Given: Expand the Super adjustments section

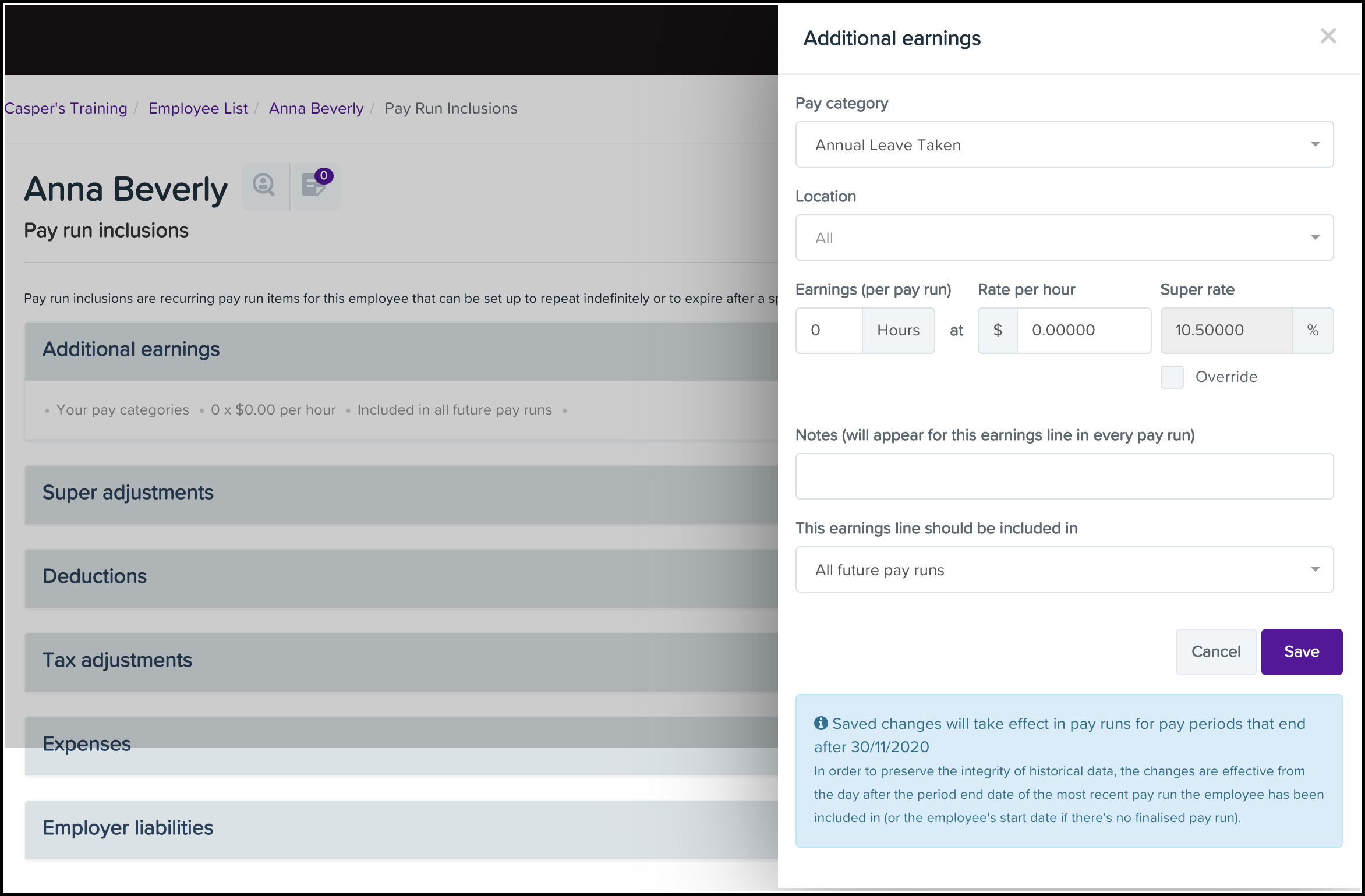Looking at the screenshot, I should (x=128, y=493).
